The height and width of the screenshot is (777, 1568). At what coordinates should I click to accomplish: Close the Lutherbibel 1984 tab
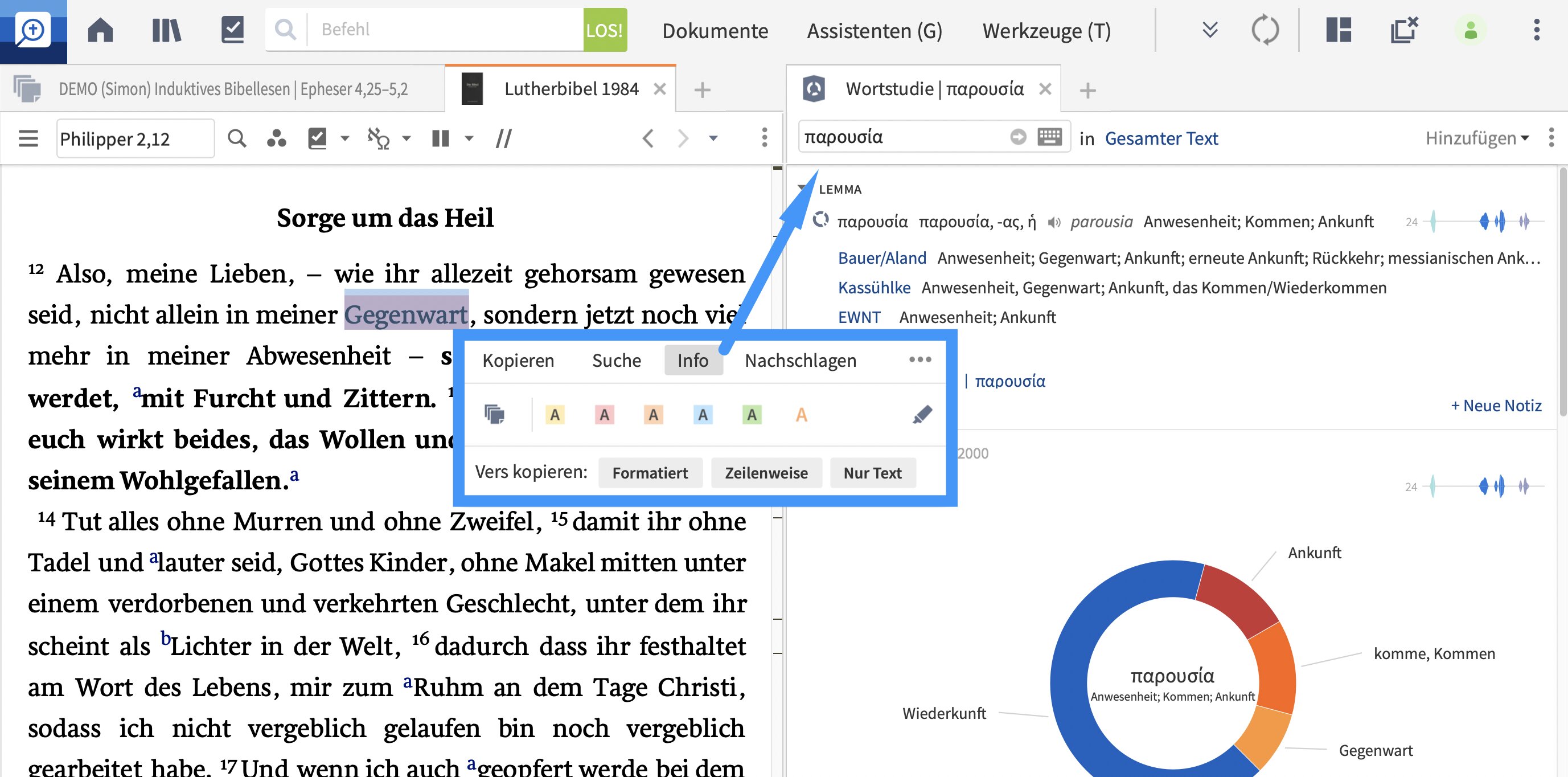point(659,89)
